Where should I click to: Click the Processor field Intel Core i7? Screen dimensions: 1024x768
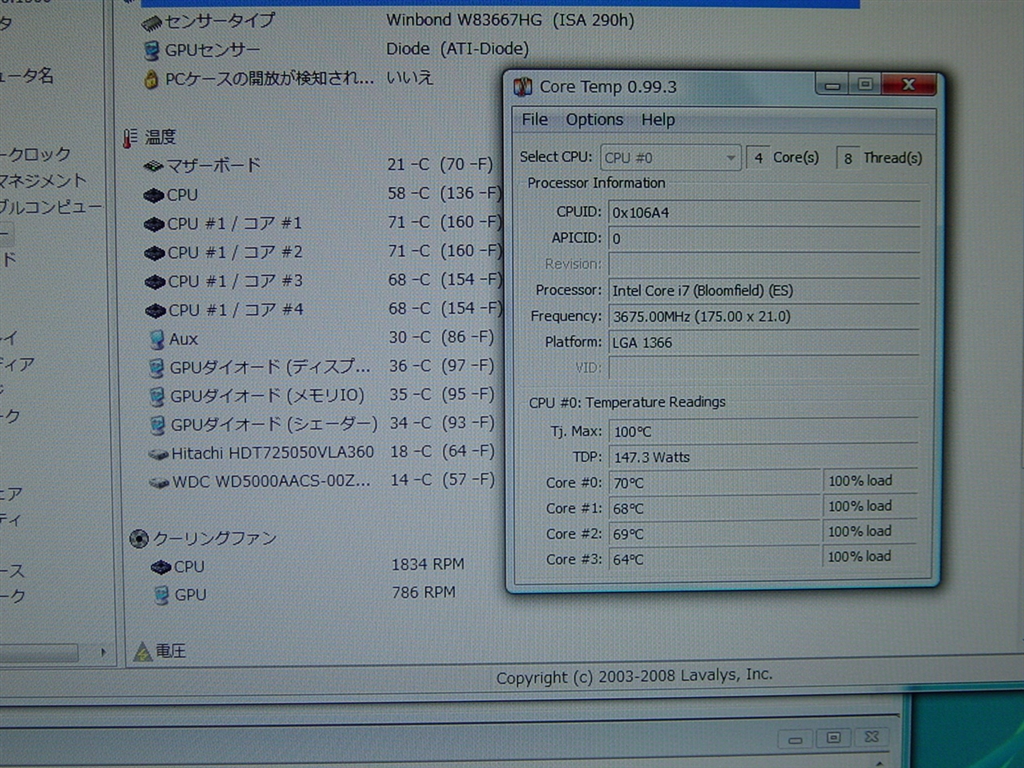click(763, 291)
